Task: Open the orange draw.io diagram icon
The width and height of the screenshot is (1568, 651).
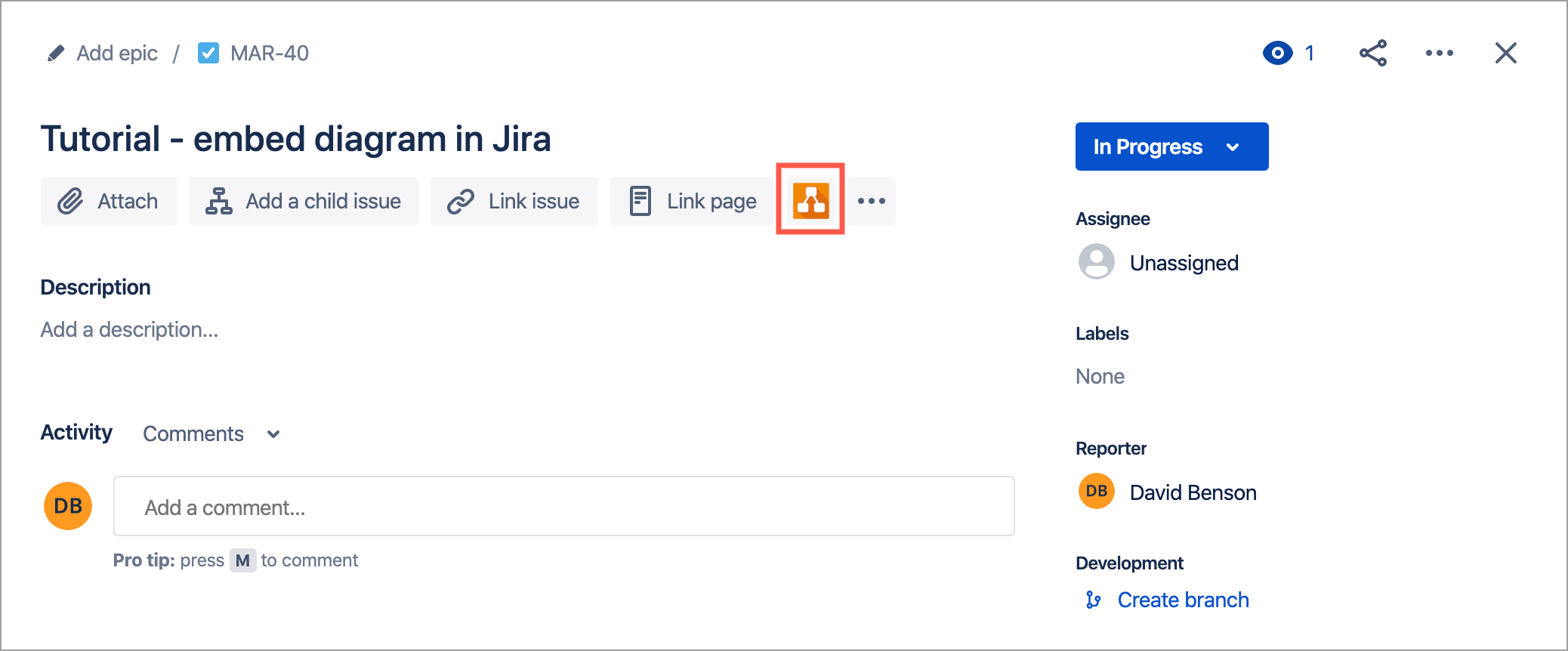Action: coord(811,200)
